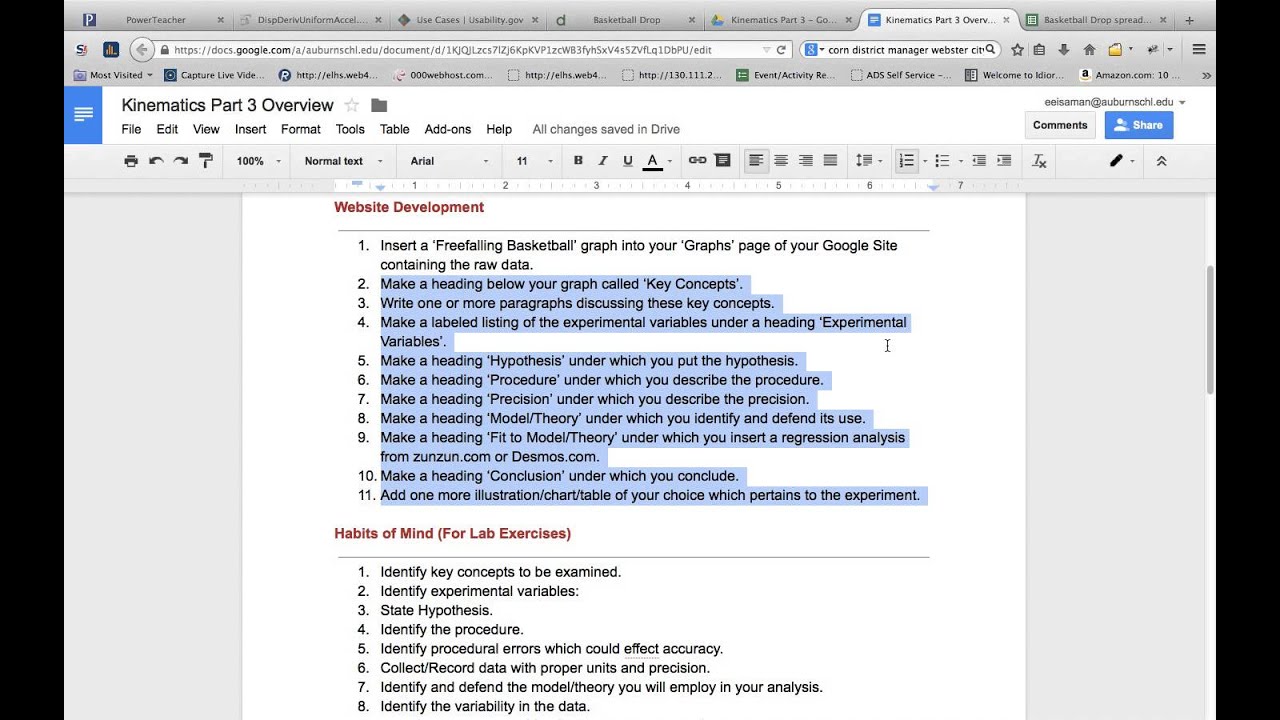Click the browser back button
The width and height of the screenshot is (1280, 720).
point(142,49)
